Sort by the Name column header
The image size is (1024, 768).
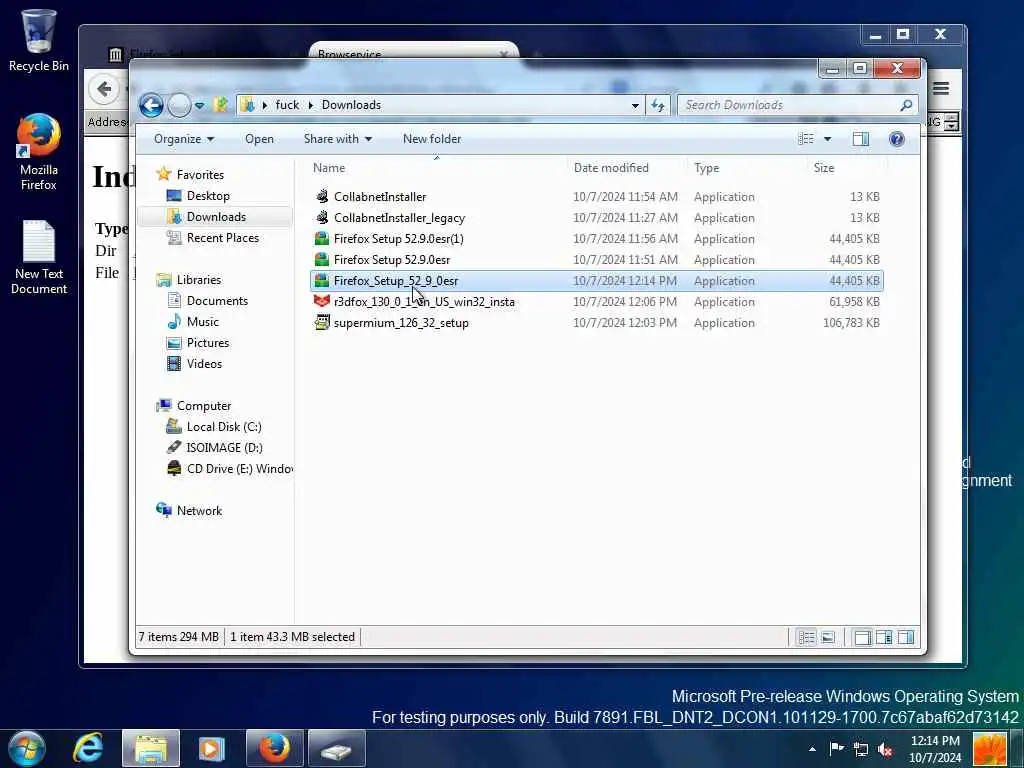[328, 168]
